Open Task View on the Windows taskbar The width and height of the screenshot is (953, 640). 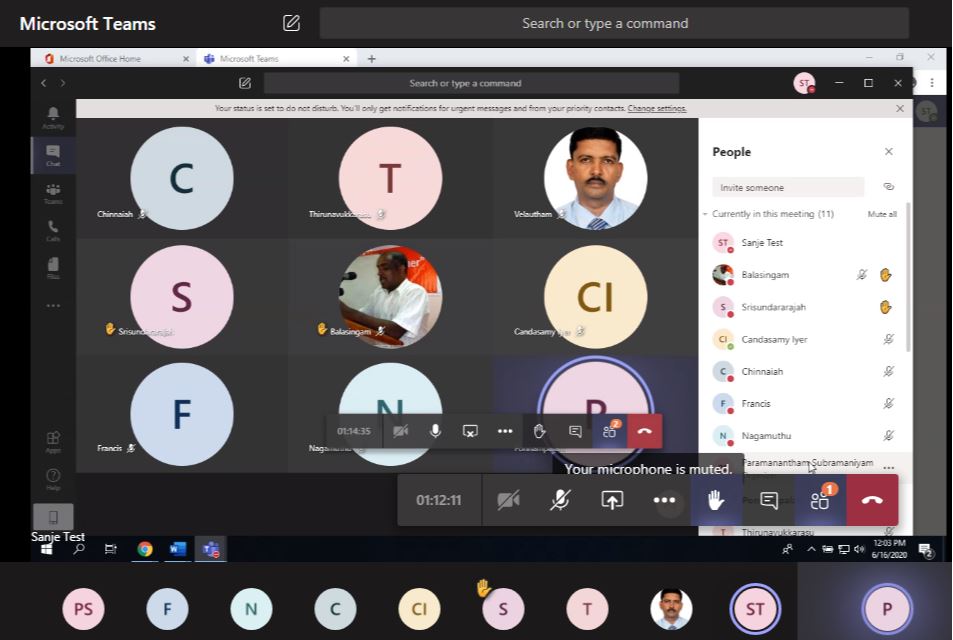coord(110,549)
